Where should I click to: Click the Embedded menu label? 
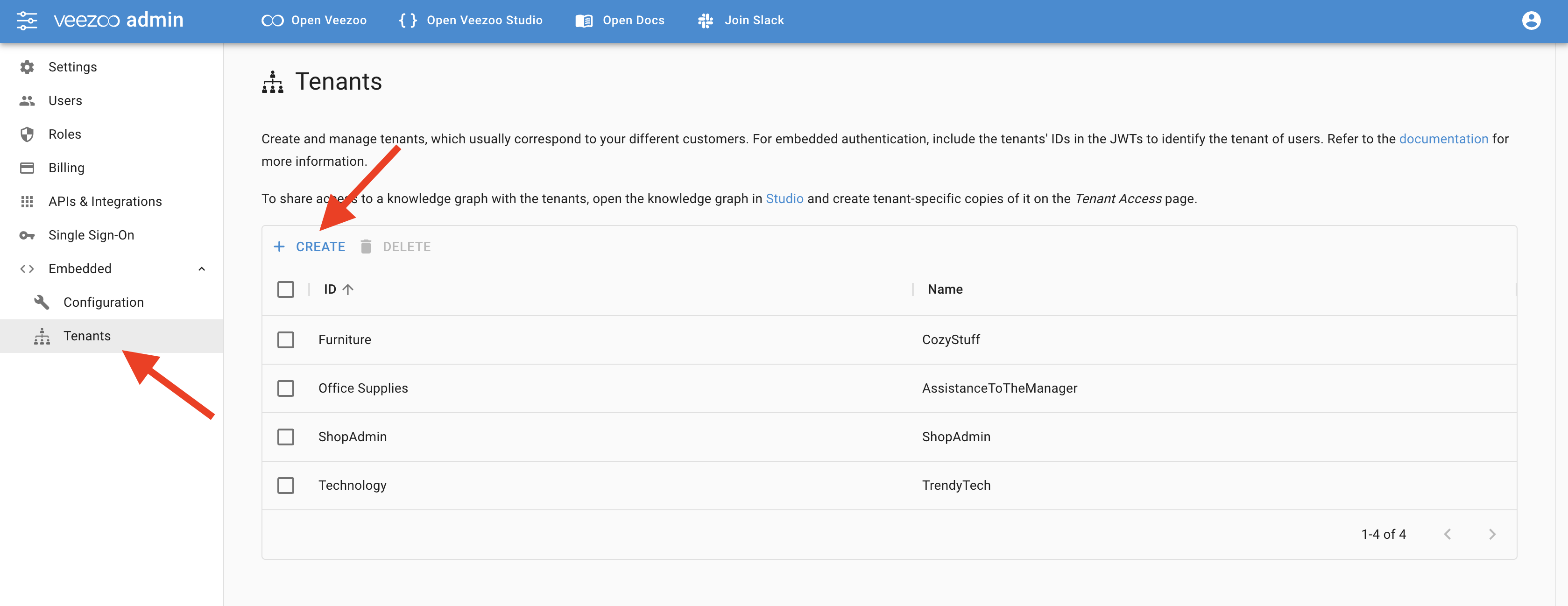pyautogui.click(x=80, y=269)
